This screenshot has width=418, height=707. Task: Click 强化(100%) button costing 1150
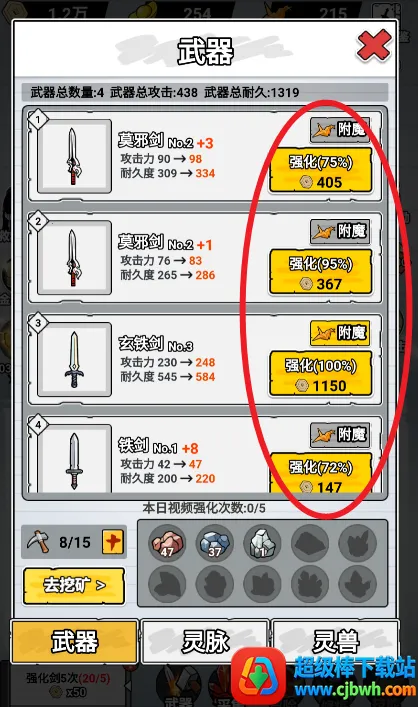click(x=321, y=374)
